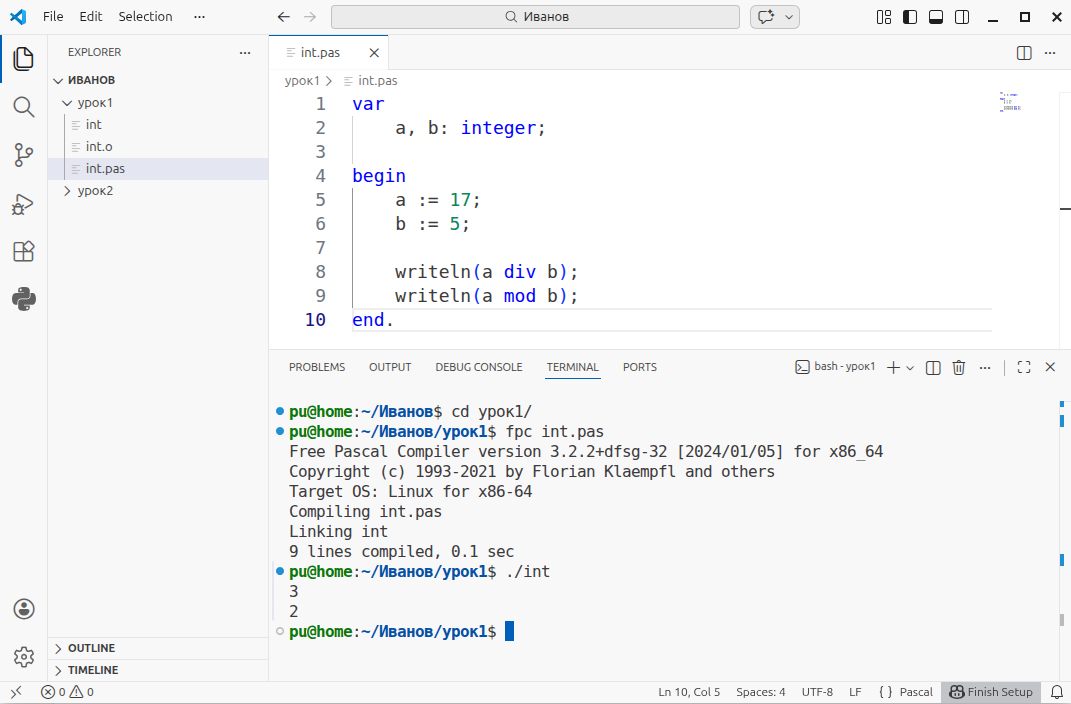Kill terminal with the trash icon
Image resolution: width=1071 pixels, height=704 pixels.
[x=958, y=367]
